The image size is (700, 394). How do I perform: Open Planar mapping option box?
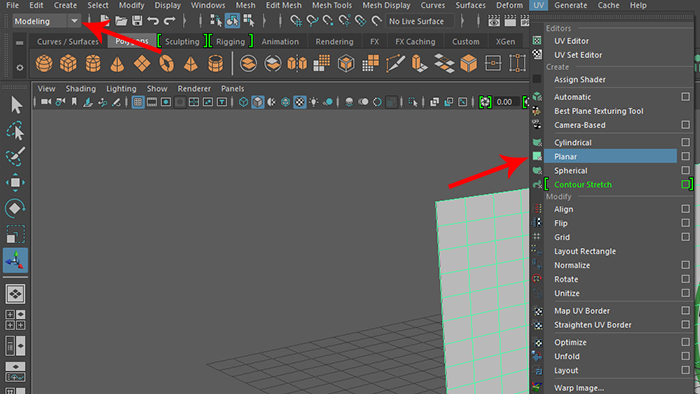coord(685,156)
